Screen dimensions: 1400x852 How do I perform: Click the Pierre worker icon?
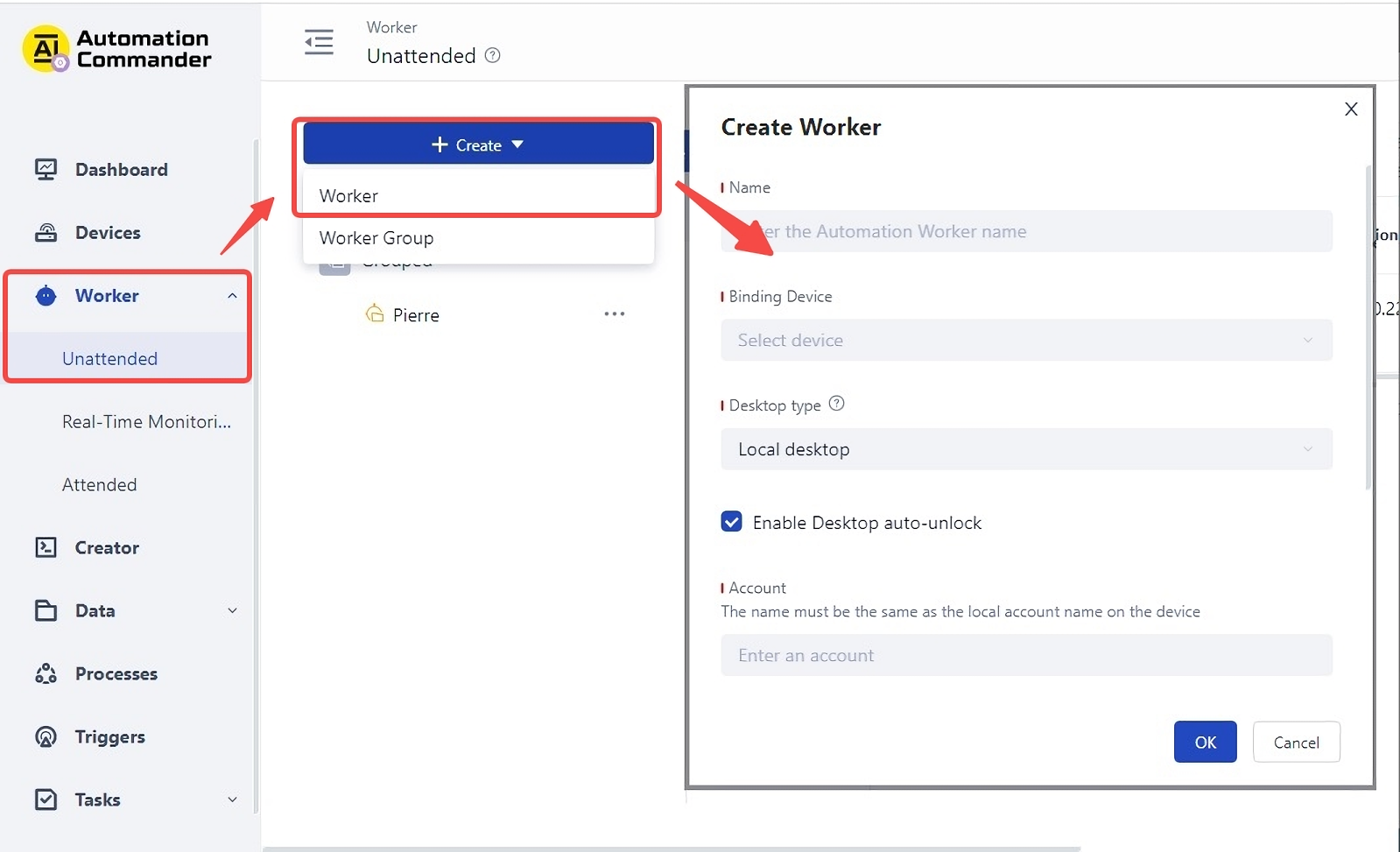pyautogui.click(x=375, y=313)
